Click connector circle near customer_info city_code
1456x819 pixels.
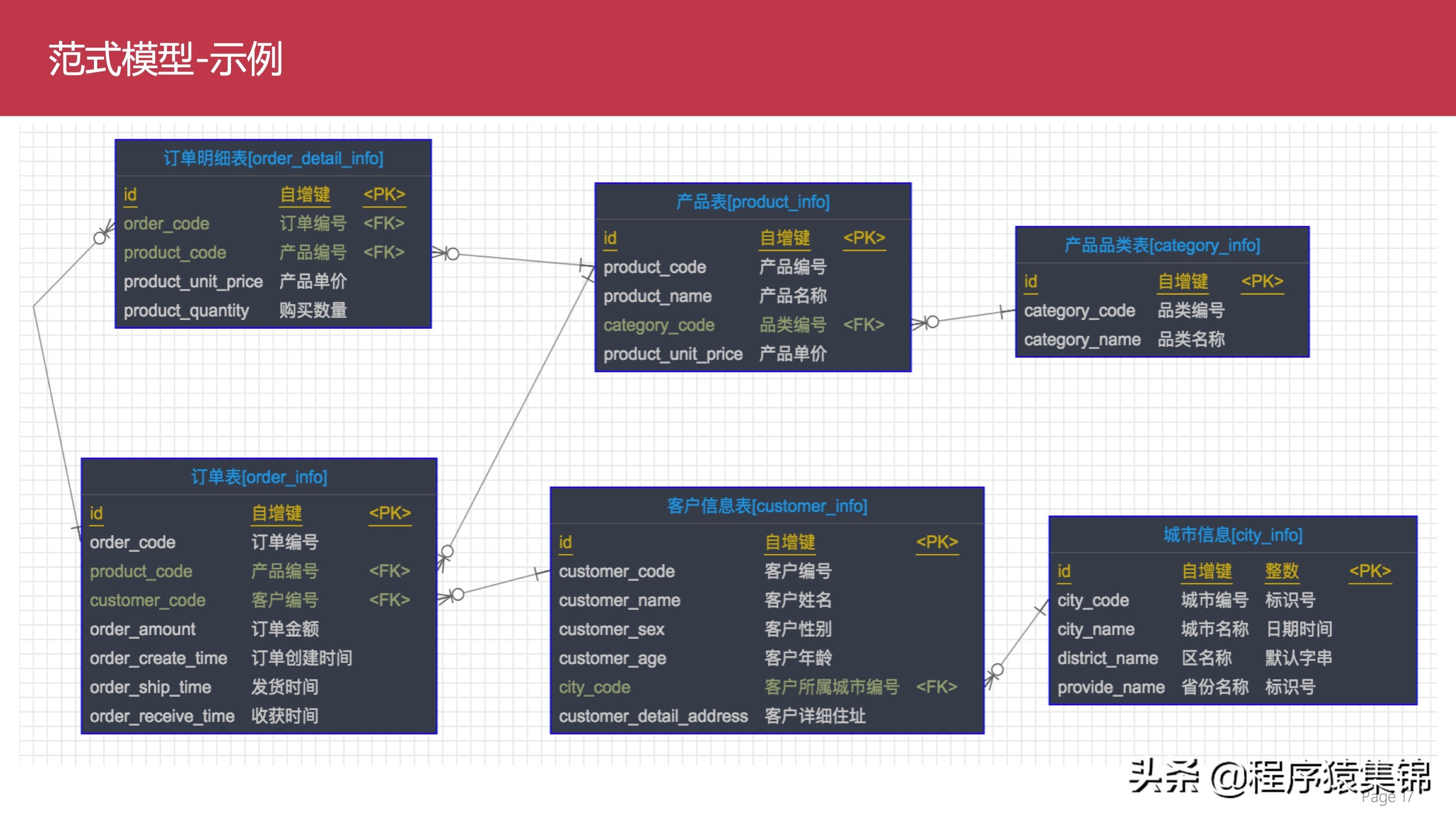coord(998,670)
